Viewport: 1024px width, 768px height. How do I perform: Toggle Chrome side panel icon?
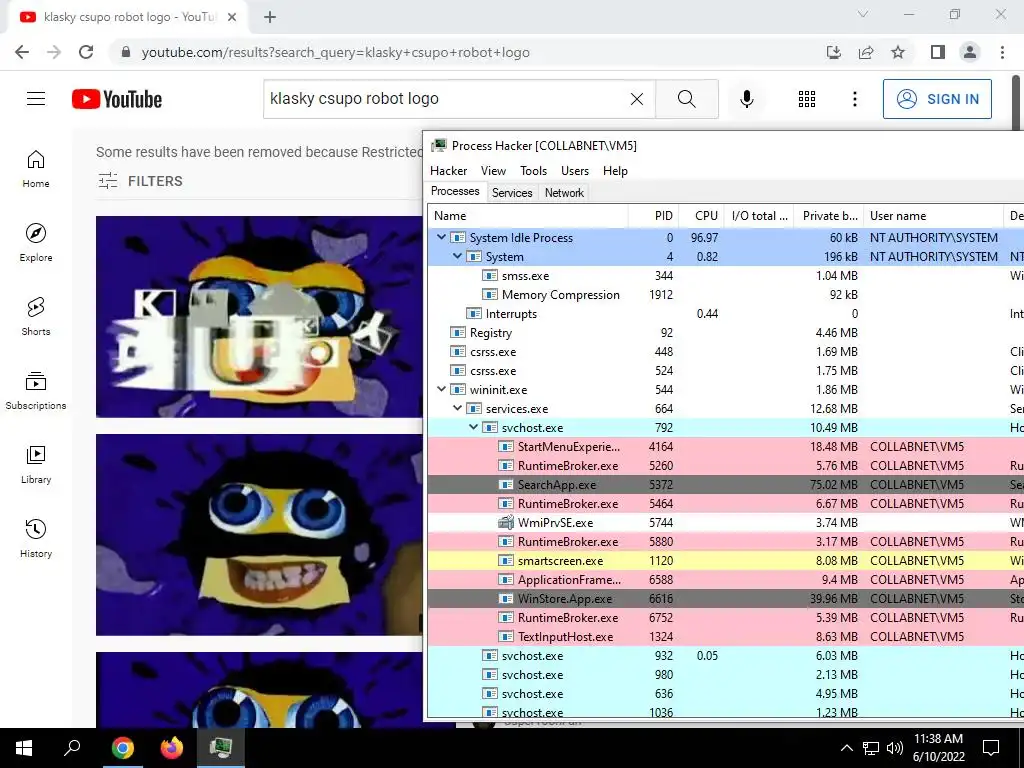(938, 52)
